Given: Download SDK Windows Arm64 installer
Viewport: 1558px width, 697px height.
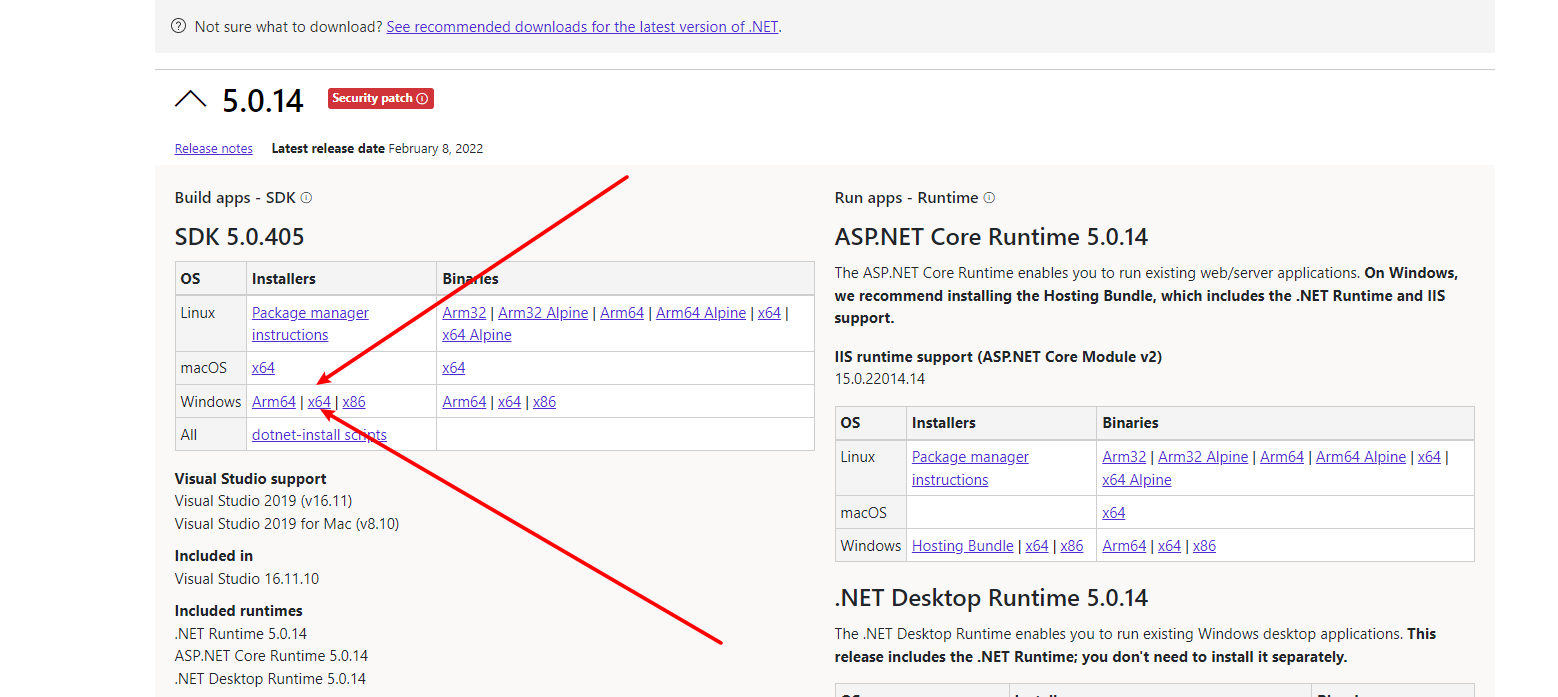Looking at the screenshot, I should [x=274, y=402].
